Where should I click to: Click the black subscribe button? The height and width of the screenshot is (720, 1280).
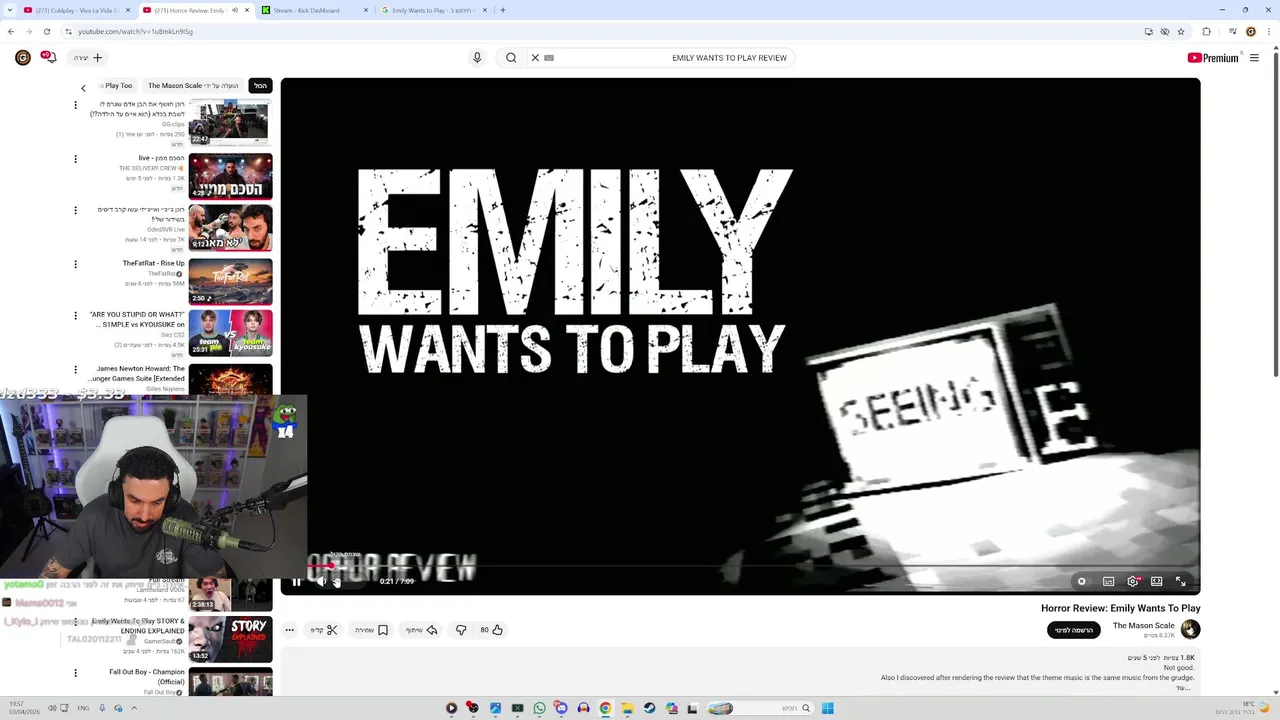1074,630
